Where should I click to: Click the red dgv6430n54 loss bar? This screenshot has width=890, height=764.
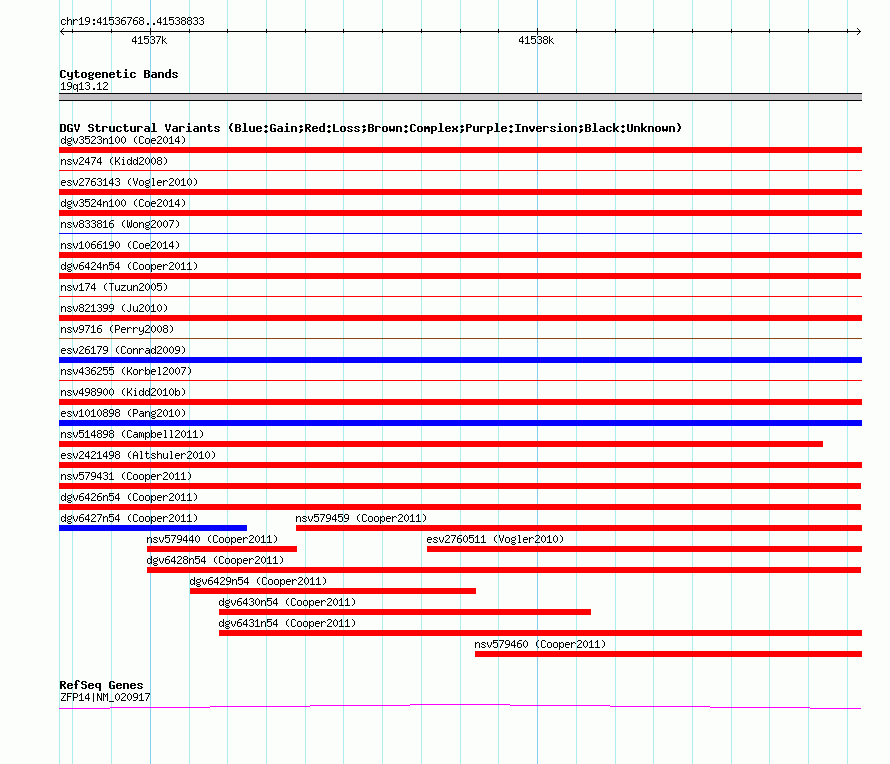405,612
